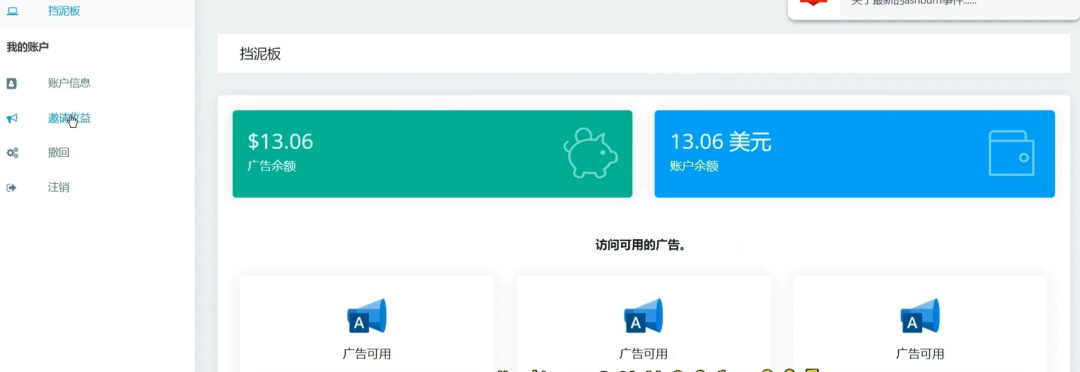Click the right card's 广告可用 label
This screenshot has width=1080, height=372.
[920, 354]
